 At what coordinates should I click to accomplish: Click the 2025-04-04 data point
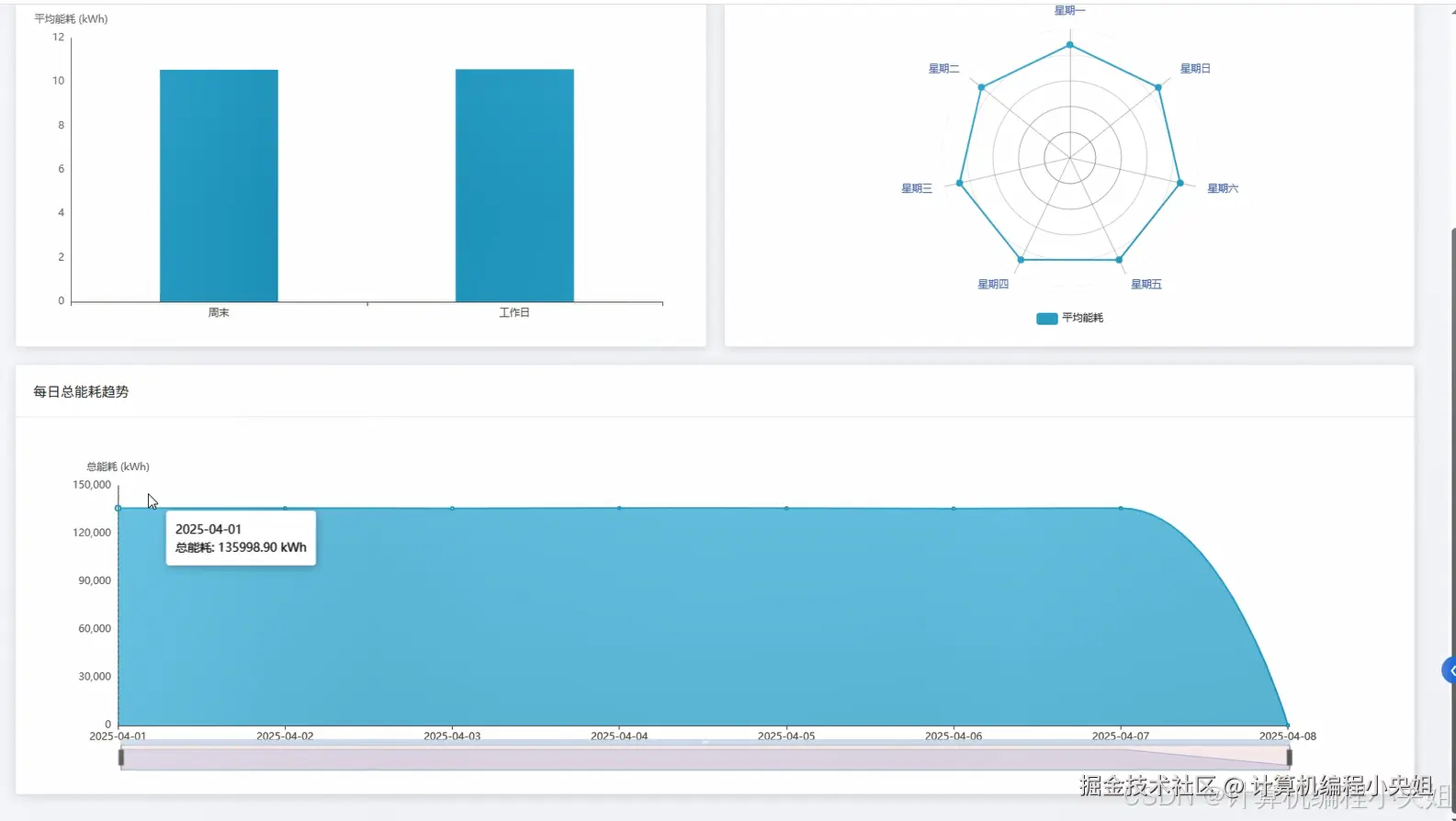coord(619,508)
